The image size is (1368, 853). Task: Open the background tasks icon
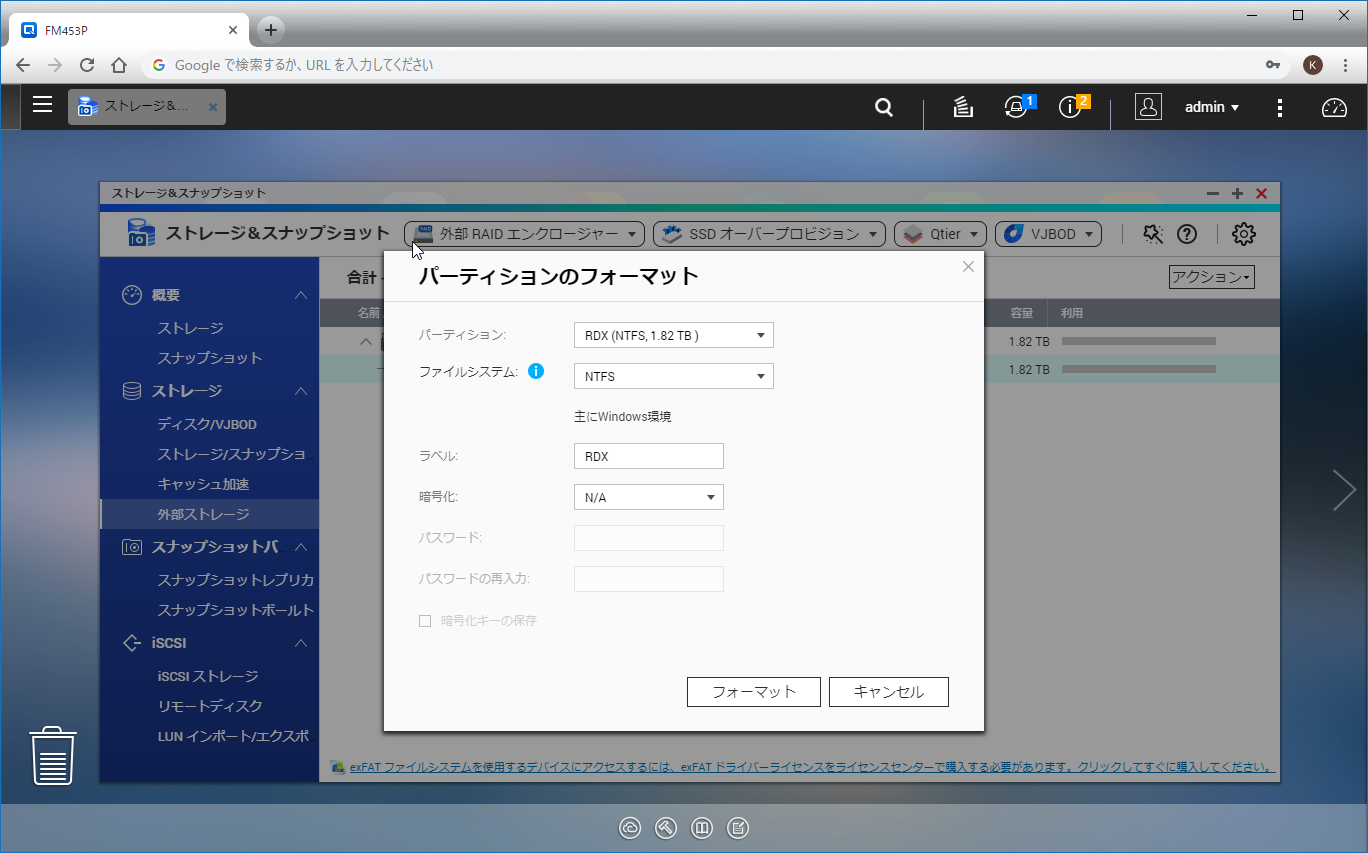(x=963, y=107)
